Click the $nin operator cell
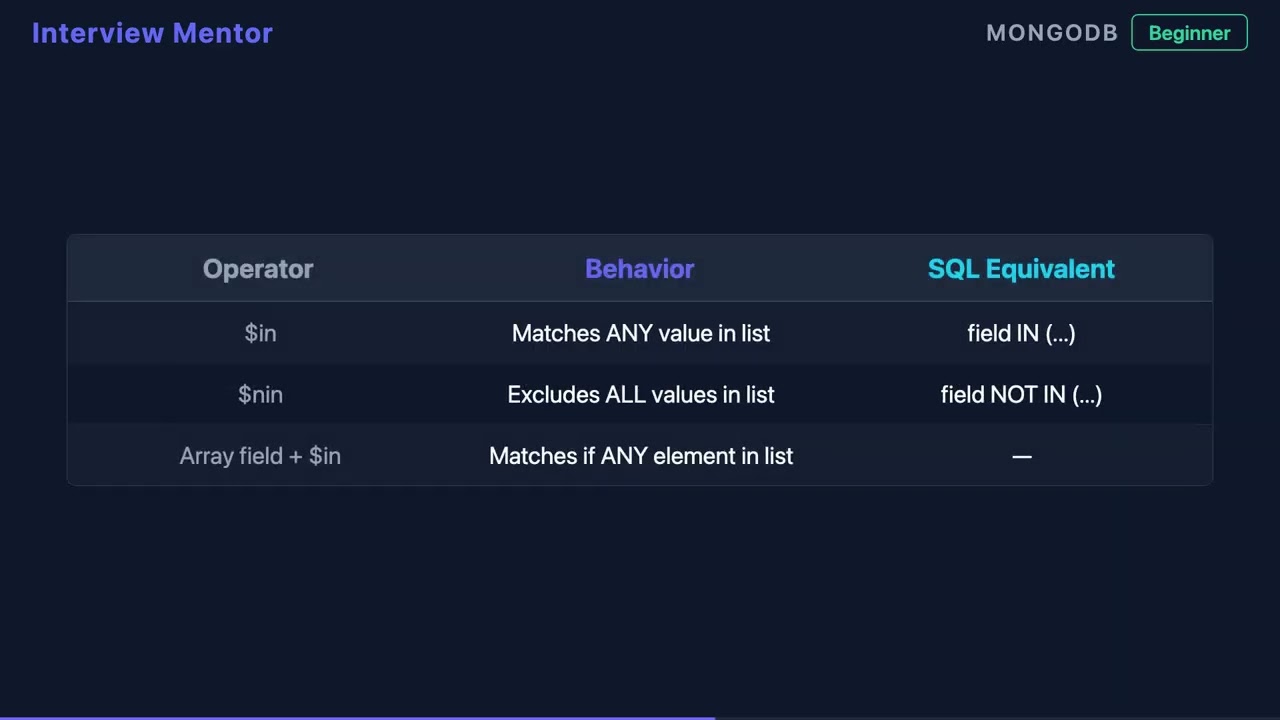1280x720 pixels. tap(260, 395)
